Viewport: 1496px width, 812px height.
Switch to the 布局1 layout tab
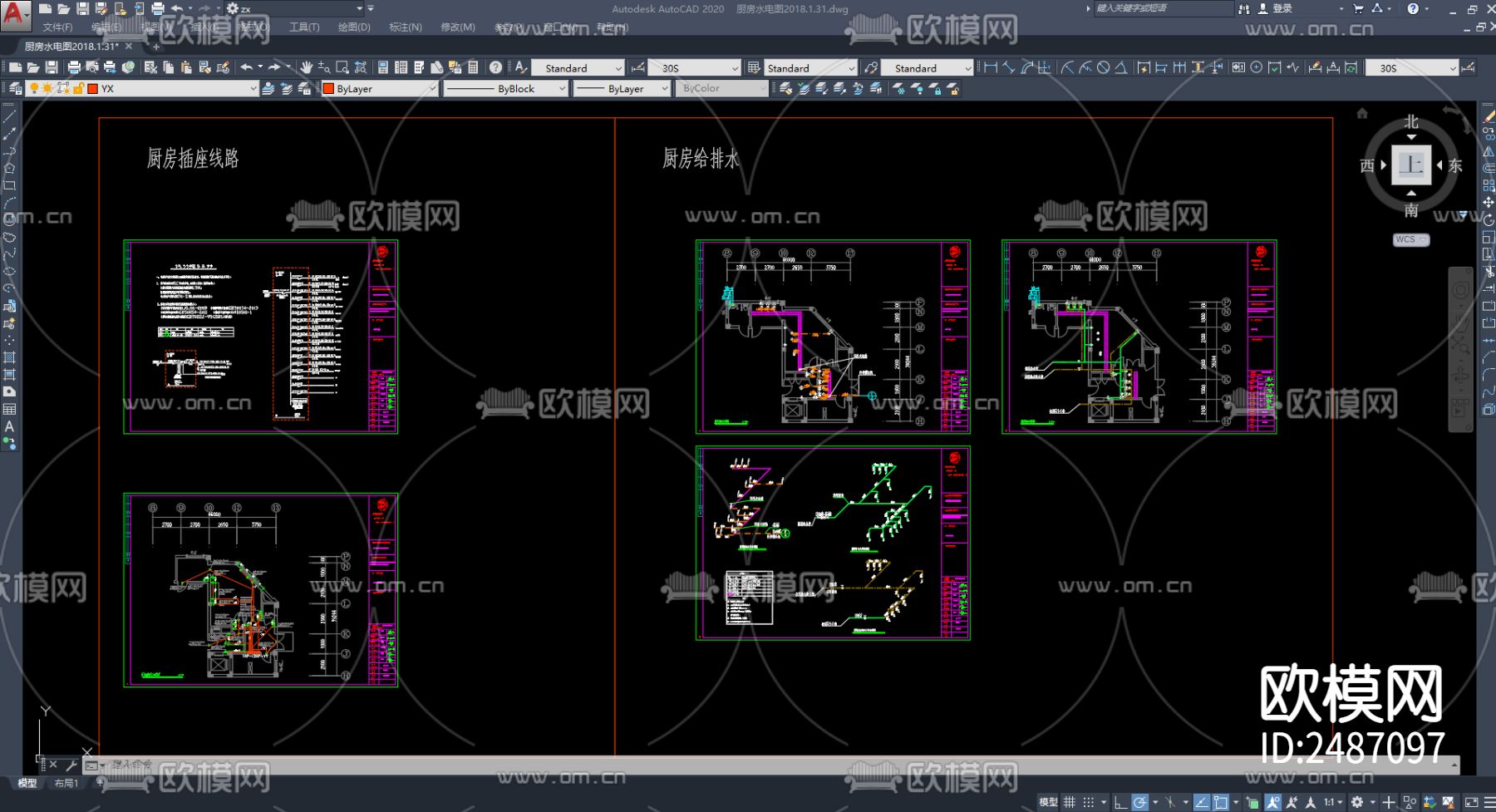[x=66, y=783]
